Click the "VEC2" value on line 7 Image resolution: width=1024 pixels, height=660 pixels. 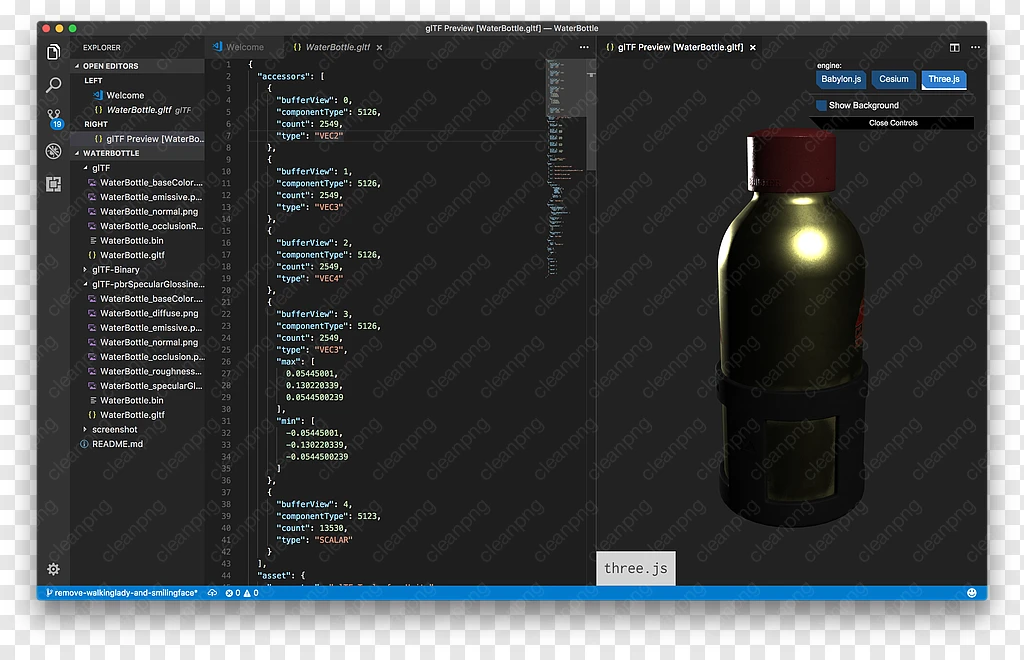(x=328, y=136)
